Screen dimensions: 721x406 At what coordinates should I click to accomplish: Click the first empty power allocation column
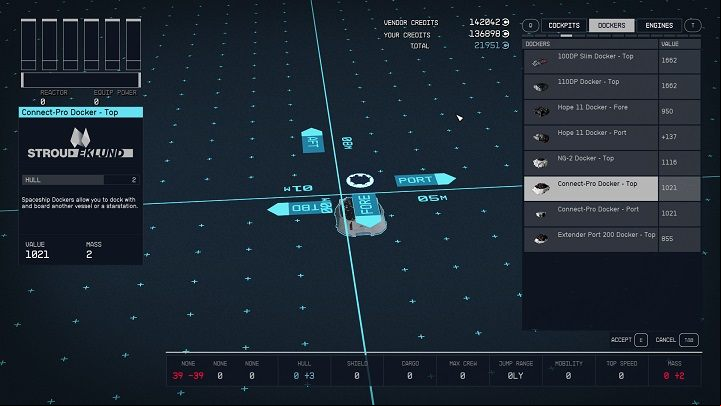pos(29,45)
